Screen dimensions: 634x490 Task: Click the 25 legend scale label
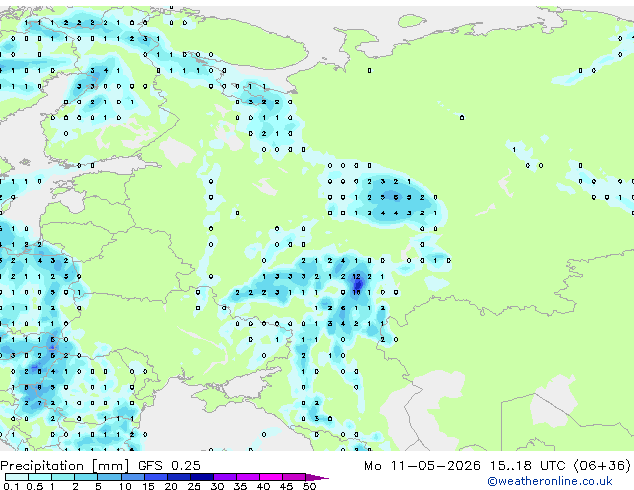point(194,486)
